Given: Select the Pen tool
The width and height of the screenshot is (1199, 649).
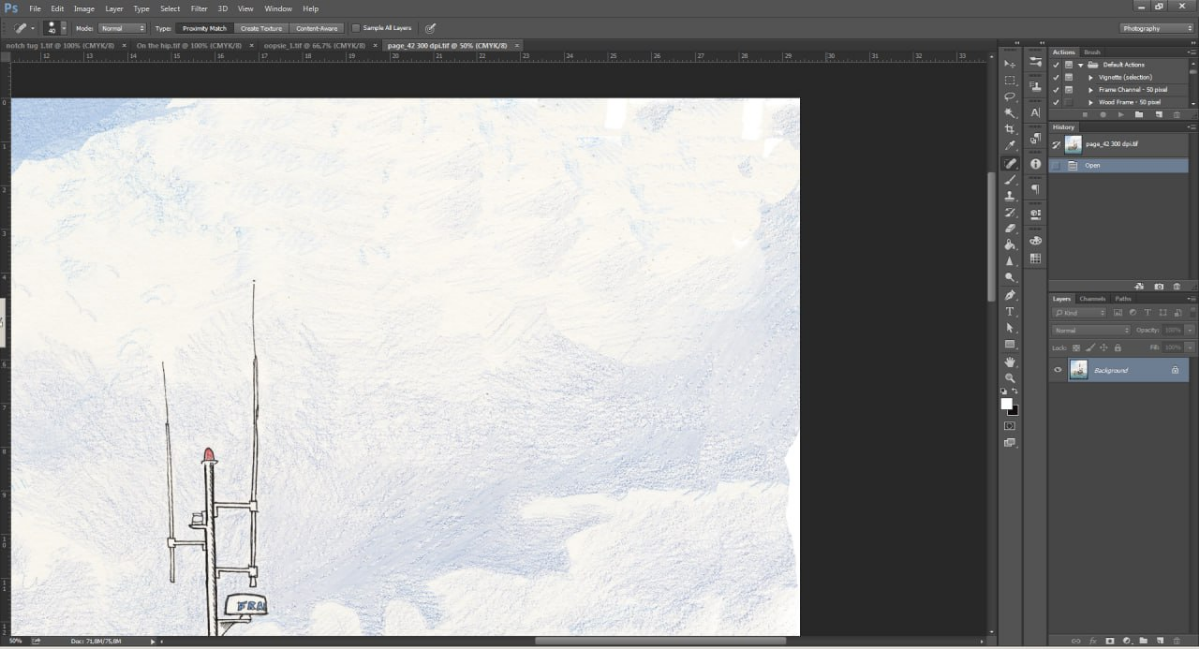Looking at the screenshot, I should coord(1010,295).
